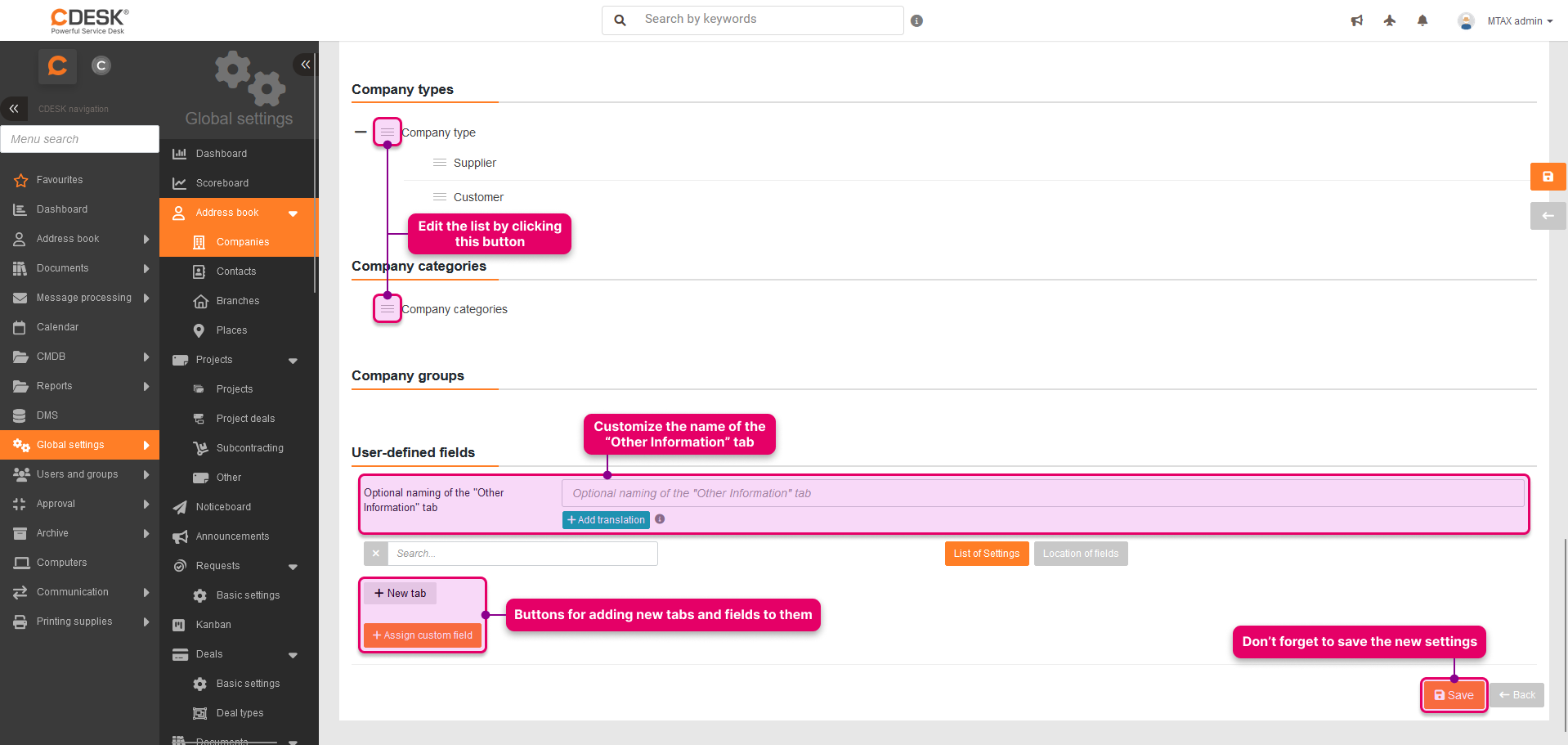The width and height of the screenshot is (1568, 745).
Task: Click the New tab button
Action: pyautogui.click(x=400, y=593)
